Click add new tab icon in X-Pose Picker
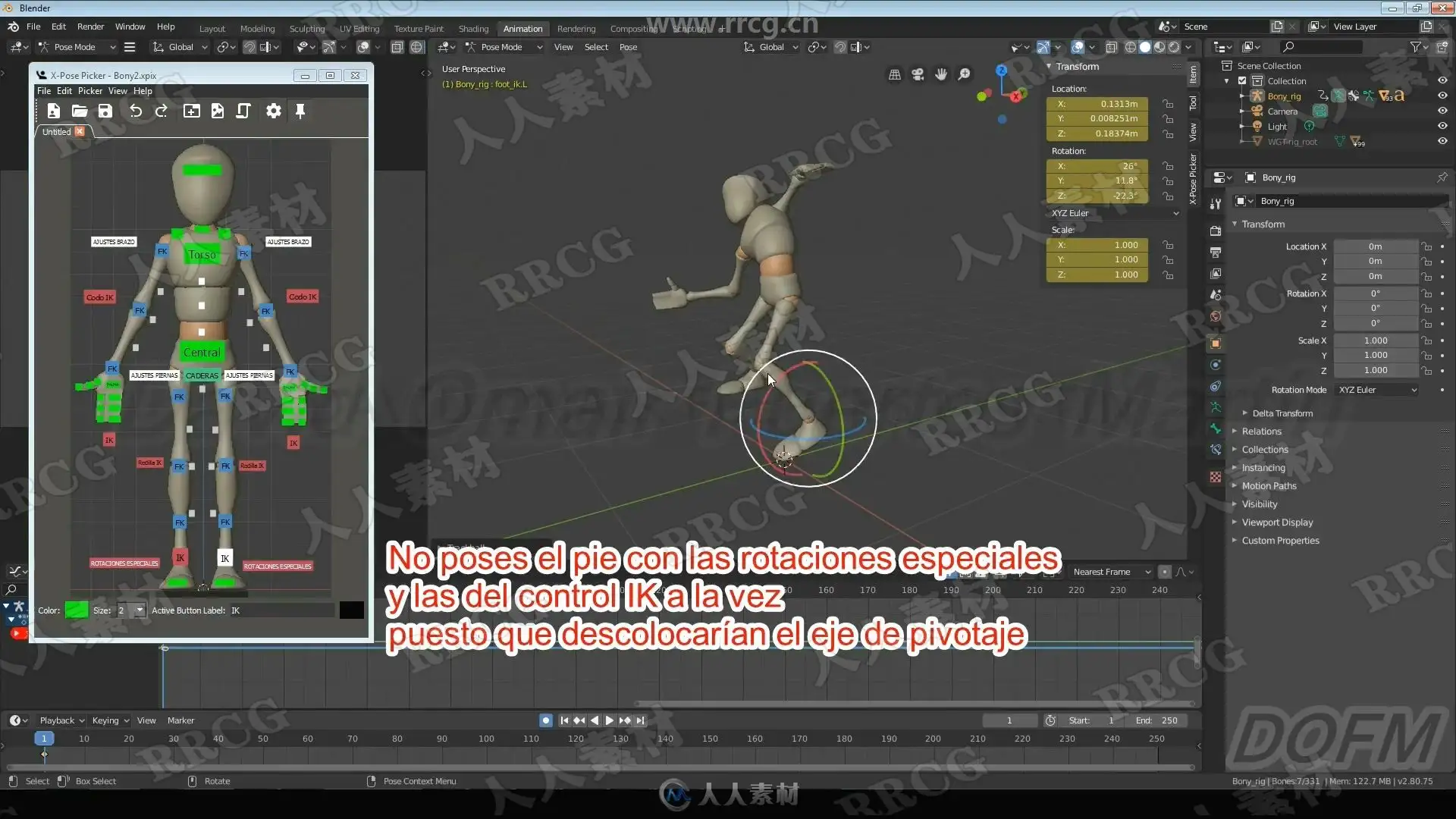This screenshot has width=1456, height=819. point(192,111)
